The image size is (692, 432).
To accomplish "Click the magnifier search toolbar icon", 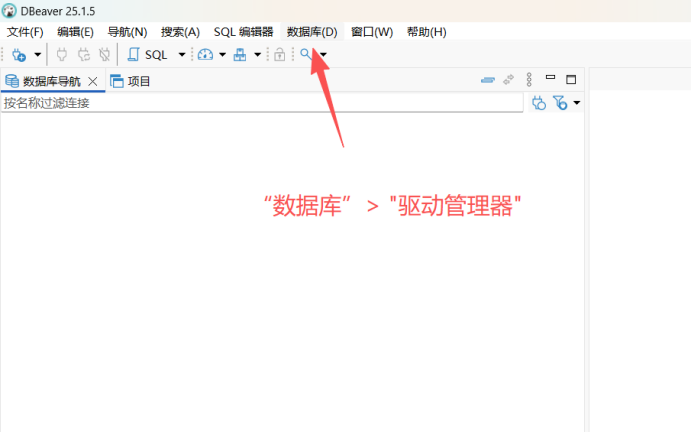I will point(305,54).
